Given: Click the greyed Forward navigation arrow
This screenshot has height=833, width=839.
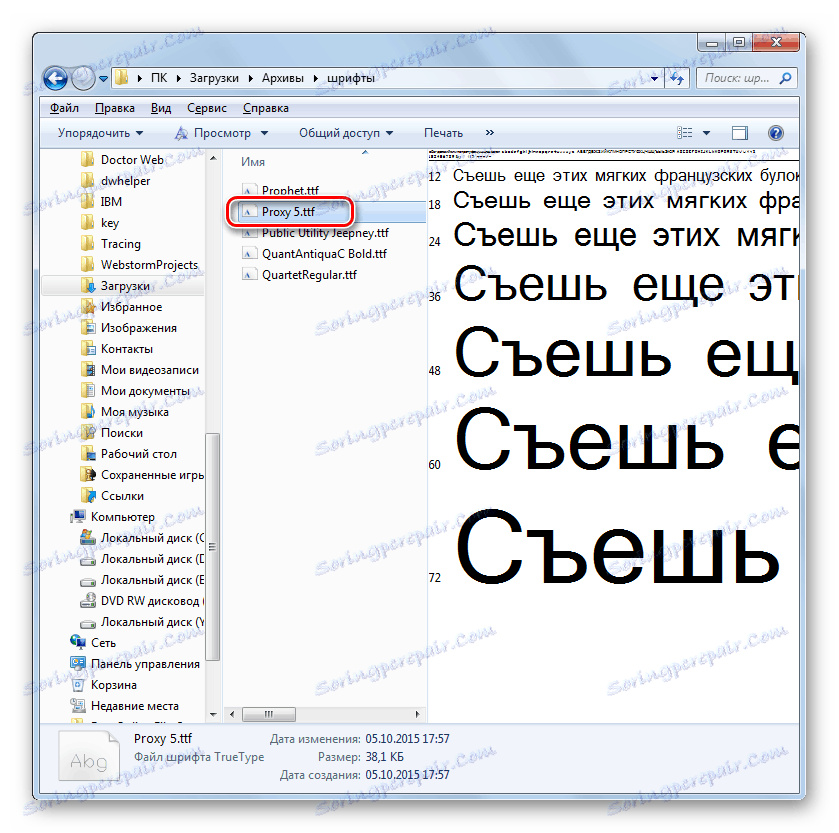Looking at the screenshot, I should [x=82, y=78].
